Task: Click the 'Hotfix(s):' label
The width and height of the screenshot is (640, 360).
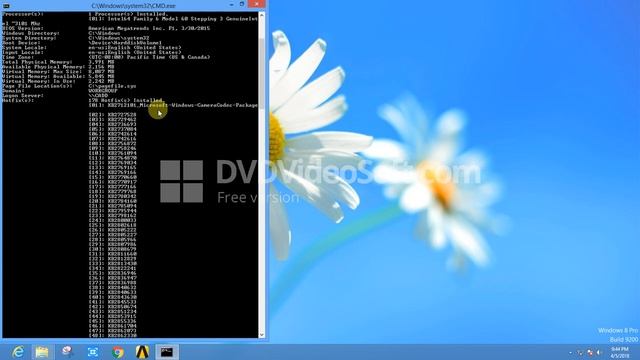Action: click(18, 100)
